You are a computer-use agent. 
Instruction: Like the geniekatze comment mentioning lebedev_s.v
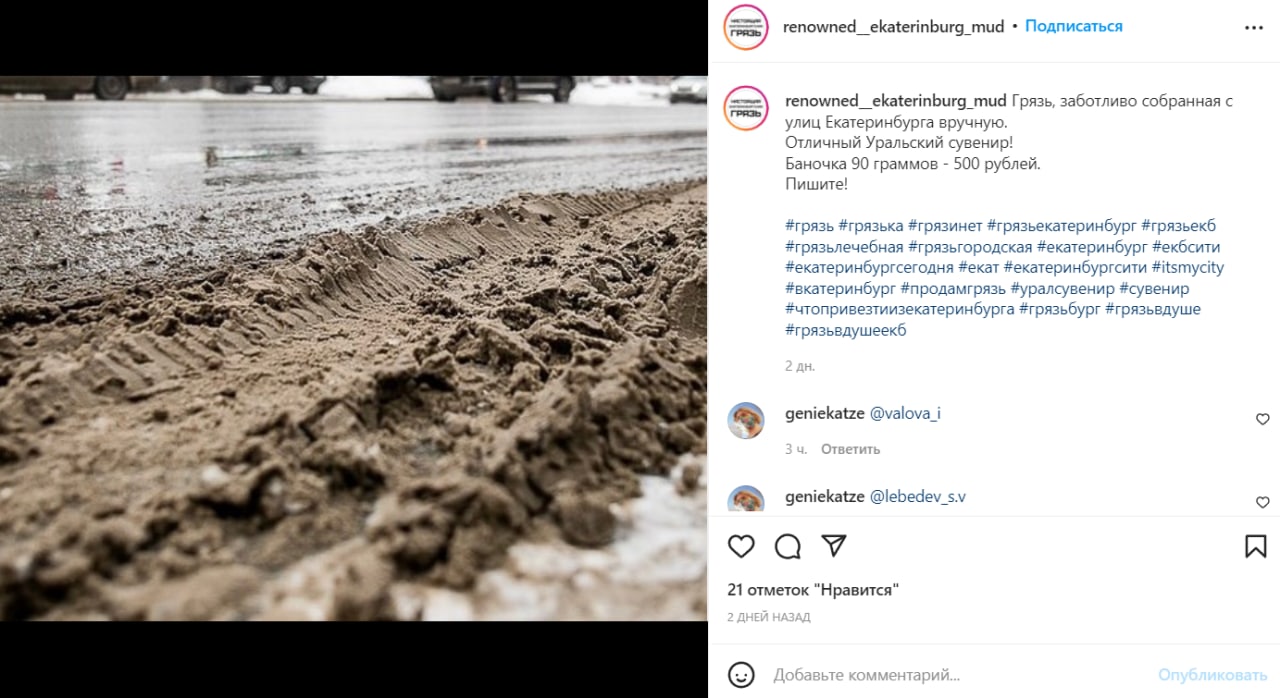click(x=1262, y=502)
